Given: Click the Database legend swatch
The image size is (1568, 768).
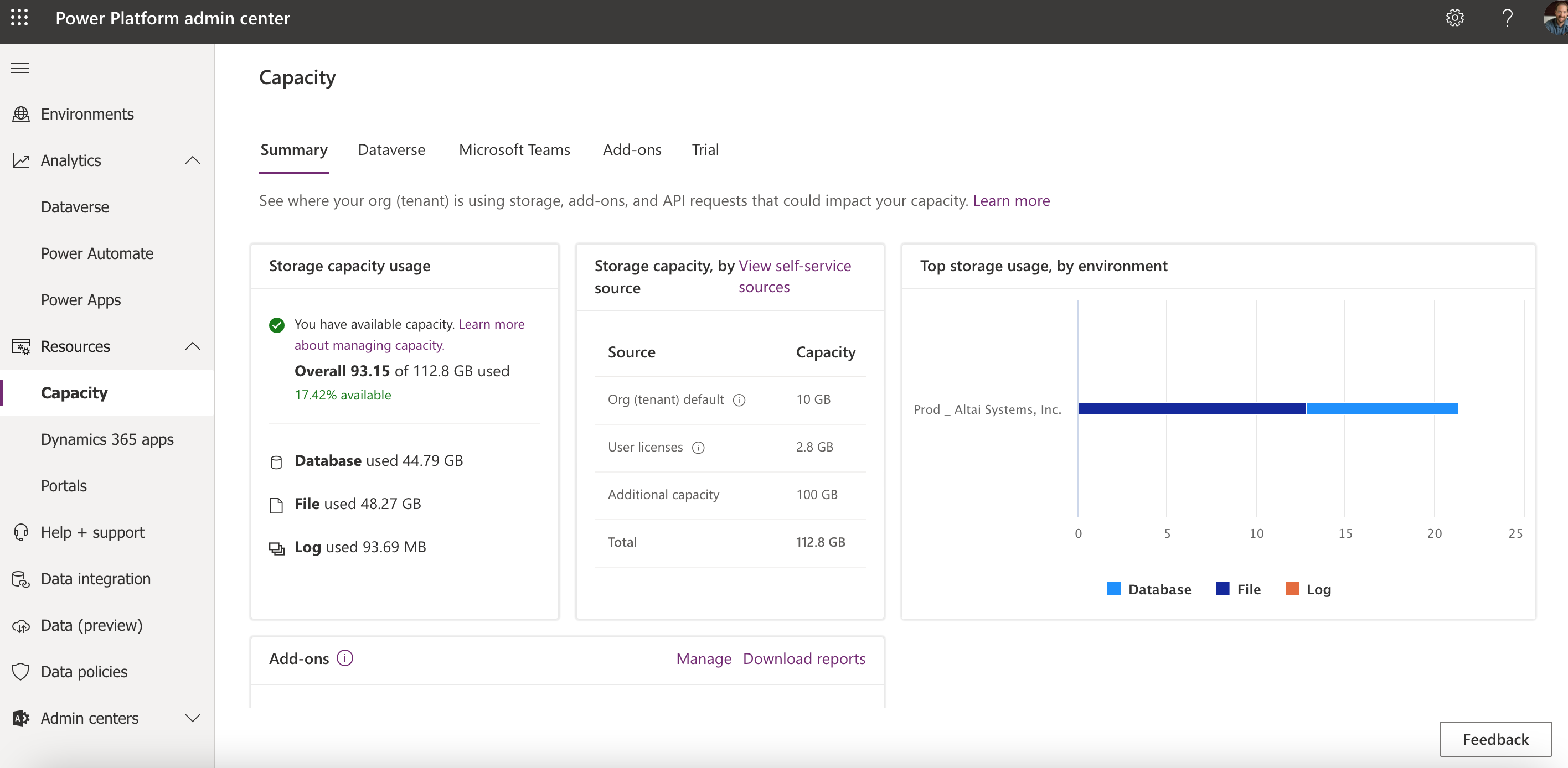Looking at the screenshot, I should 1113,589.
